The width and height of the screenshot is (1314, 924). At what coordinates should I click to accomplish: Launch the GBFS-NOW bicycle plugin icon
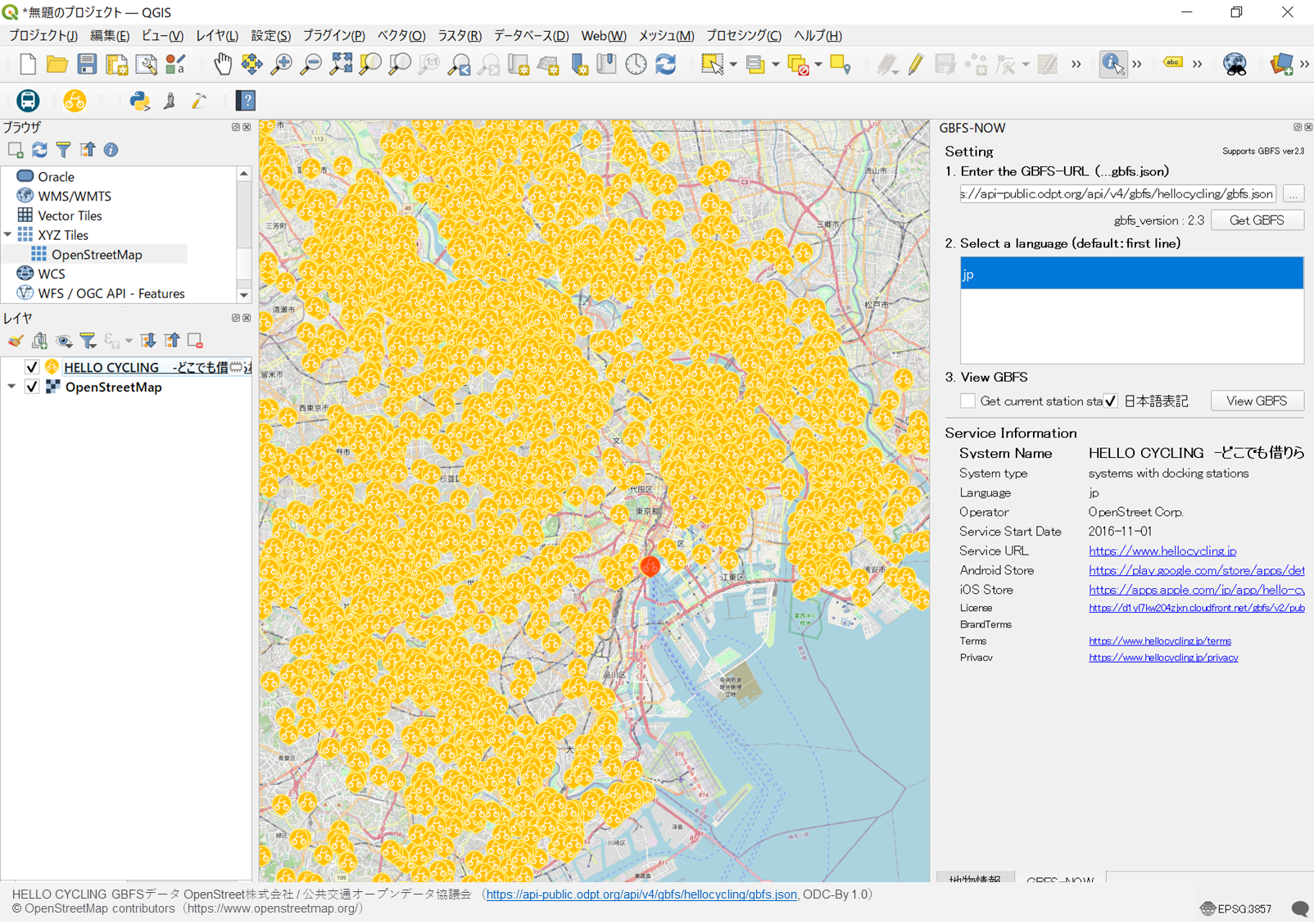(75, 100)
